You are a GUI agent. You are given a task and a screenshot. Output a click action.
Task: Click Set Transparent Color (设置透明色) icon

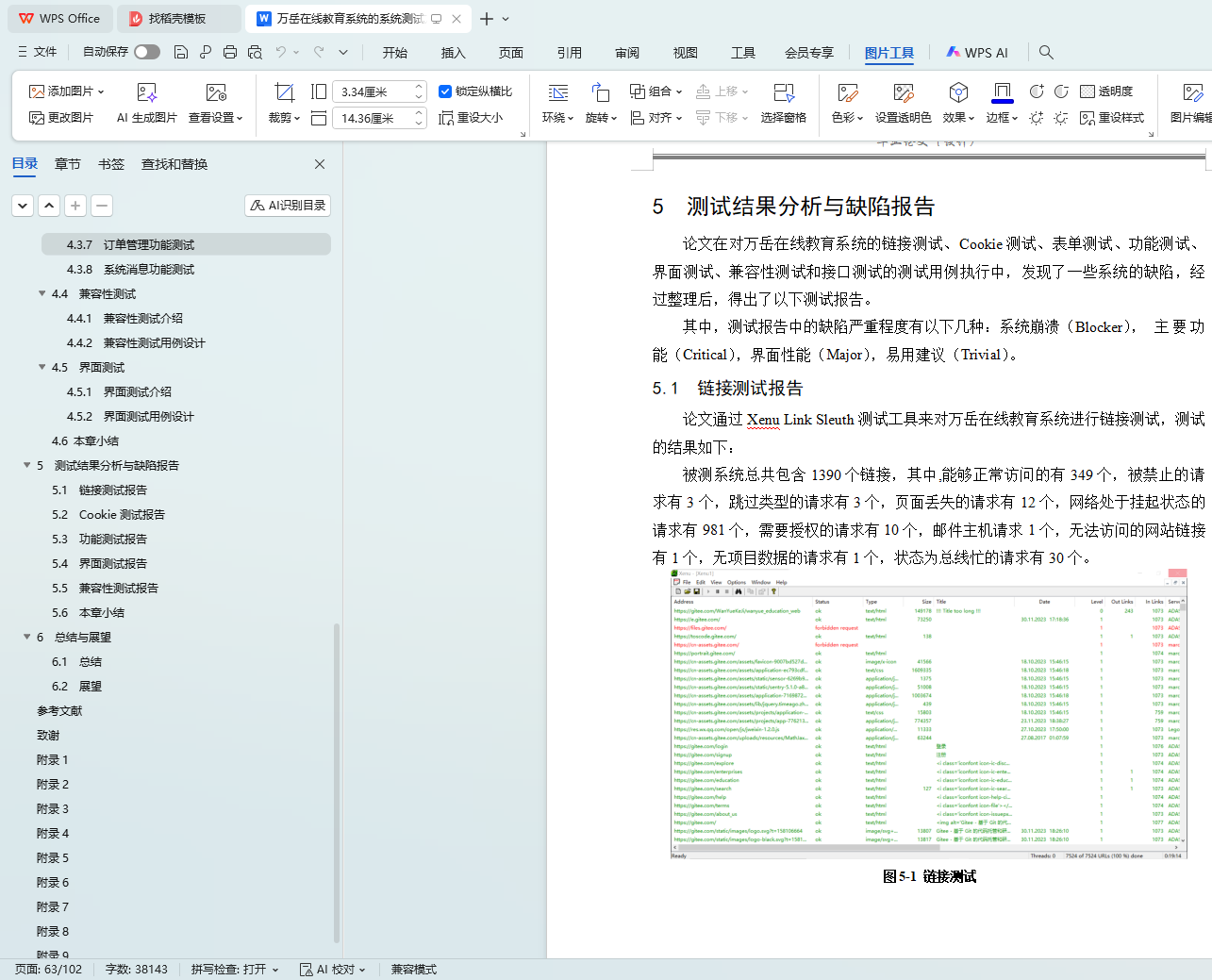point(903,92)
